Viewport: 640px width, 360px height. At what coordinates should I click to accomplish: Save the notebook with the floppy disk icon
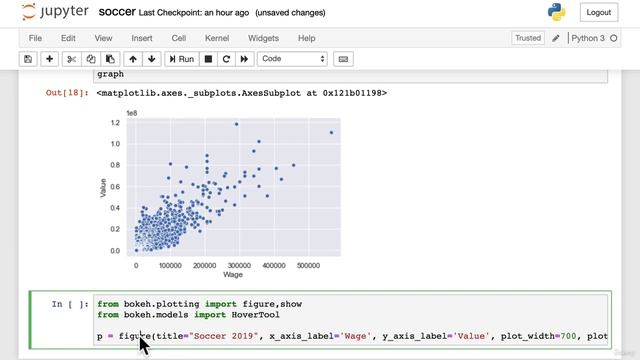pyautogui.click(x=28, y=59)
